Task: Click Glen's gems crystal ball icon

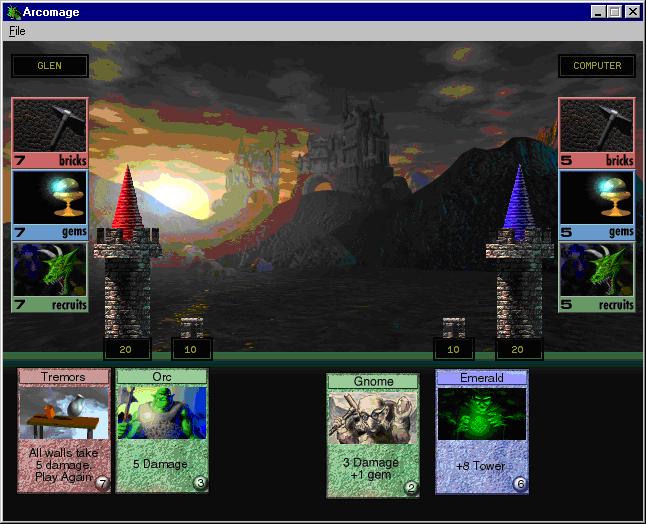Action: pyautogui.click(x=50, y=198)
